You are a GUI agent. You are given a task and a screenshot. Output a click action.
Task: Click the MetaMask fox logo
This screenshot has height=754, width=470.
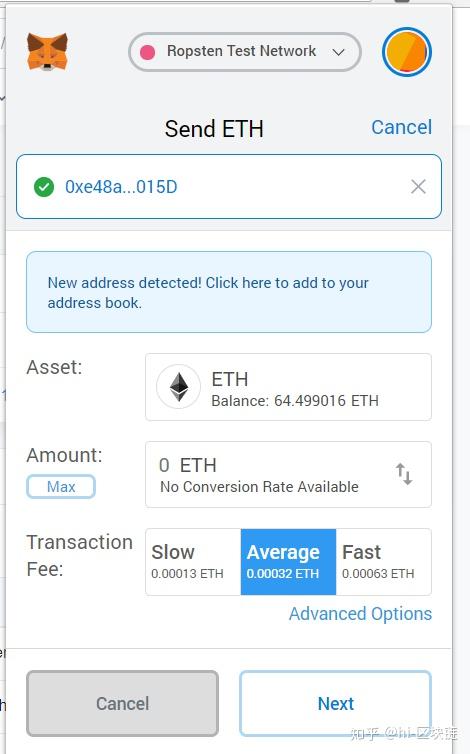click(47, 51)
